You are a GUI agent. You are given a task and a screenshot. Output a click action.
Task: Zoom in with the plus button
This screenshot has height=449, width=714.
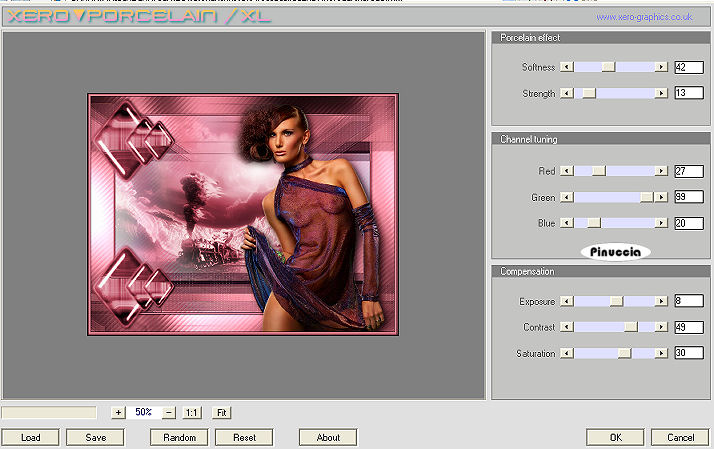click(x=118, y=413)
